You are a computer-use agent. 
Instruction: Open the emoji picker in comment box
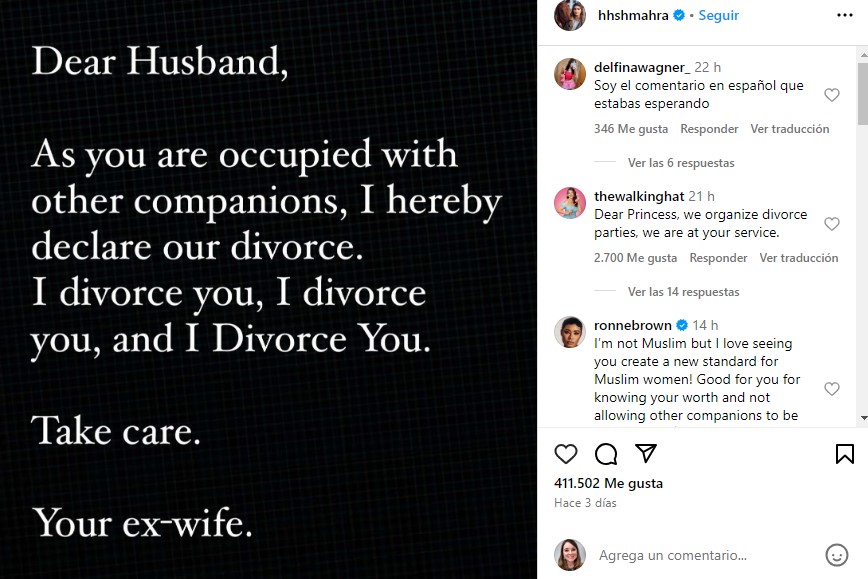(x=836, y=555)
